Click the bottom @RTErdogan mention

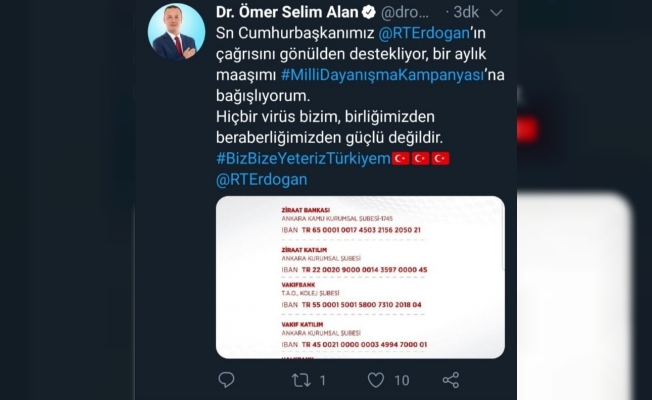(x=262, y=179)
